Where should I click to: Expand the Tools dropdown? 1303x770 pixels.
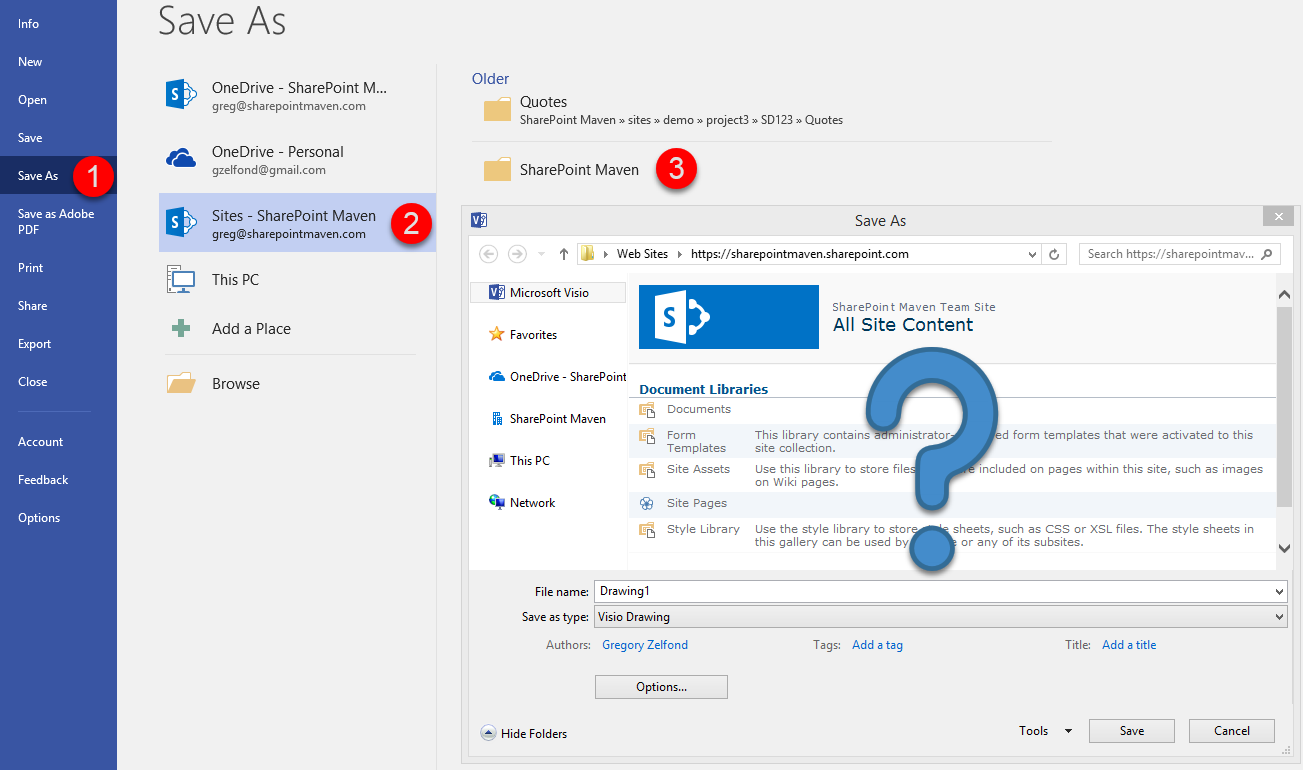(x=1043, y=731)
